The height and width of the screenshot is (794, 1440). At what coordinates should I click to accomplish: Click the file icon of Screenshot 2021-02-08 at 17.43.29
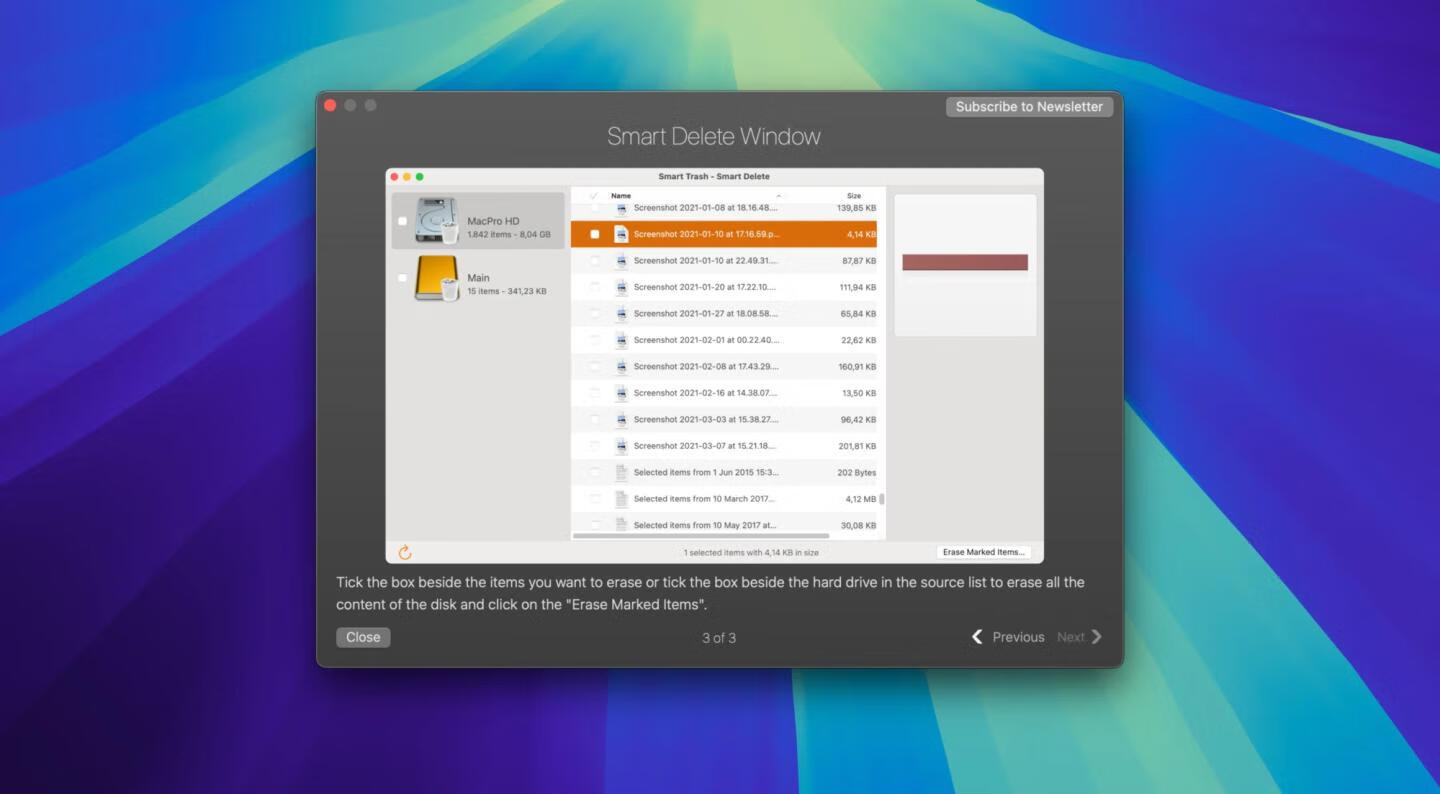pos(621,367)
